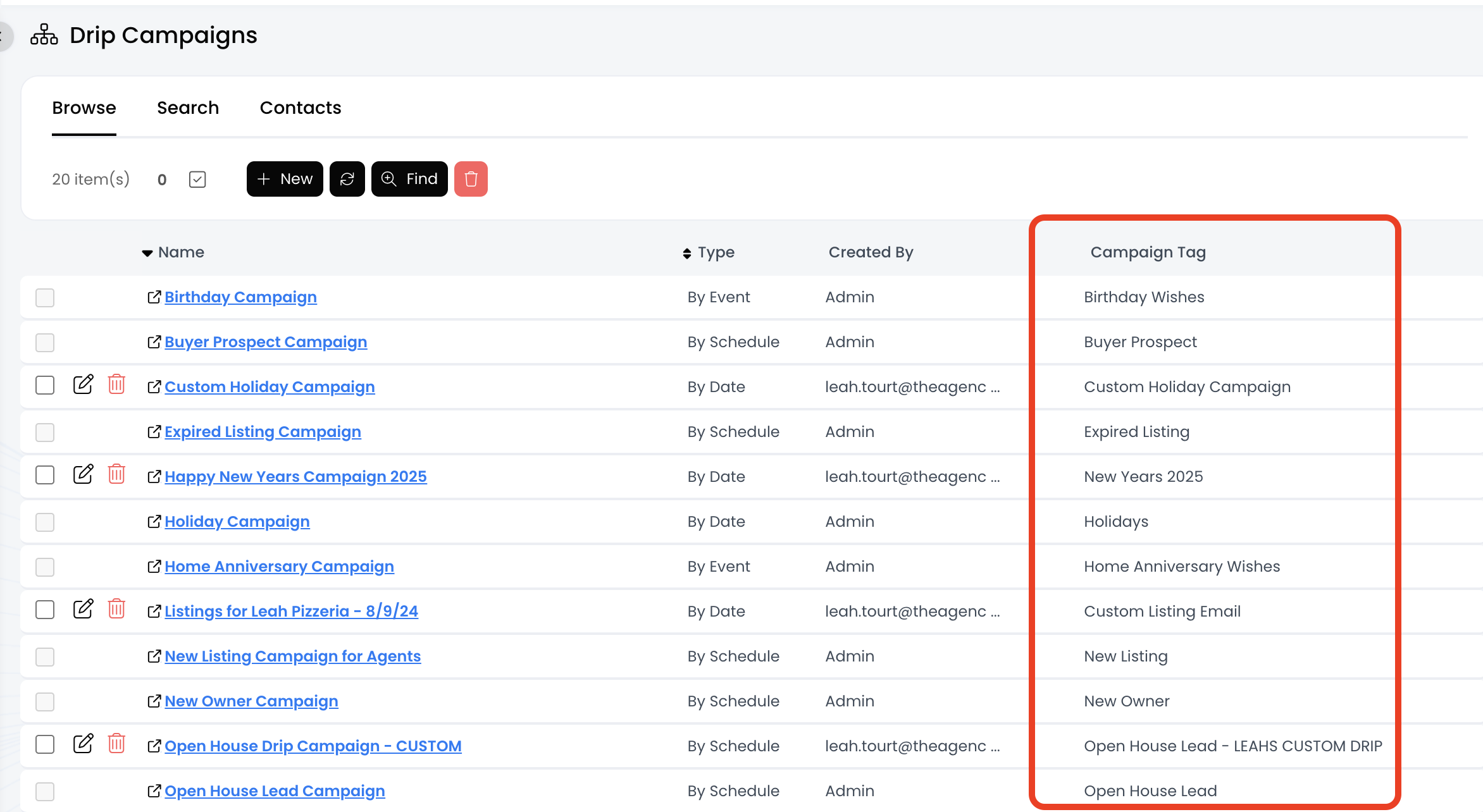
Task: Click edit pencil for Listings for Leah Pizzeria
Action: pyautogui.click(x=83, y=609)
